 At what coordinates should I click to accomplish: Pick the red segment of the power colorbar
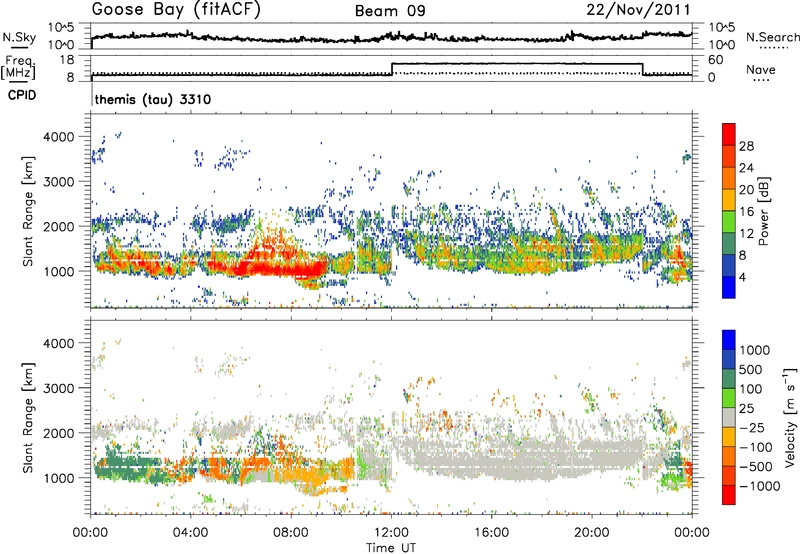coord(729,134)
